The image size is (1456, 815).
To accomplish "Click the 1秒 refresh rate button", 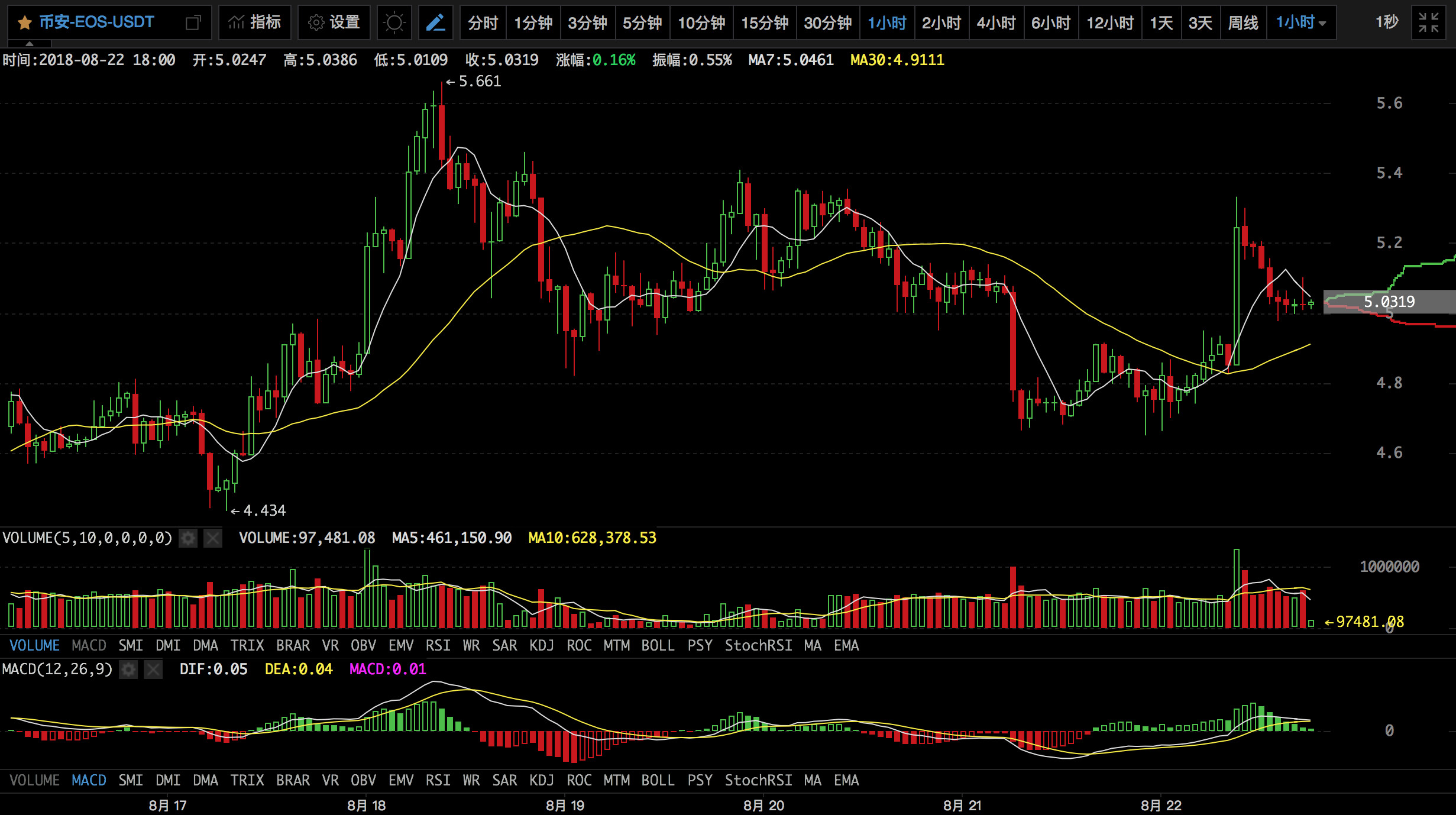I will click(1387, 23).
